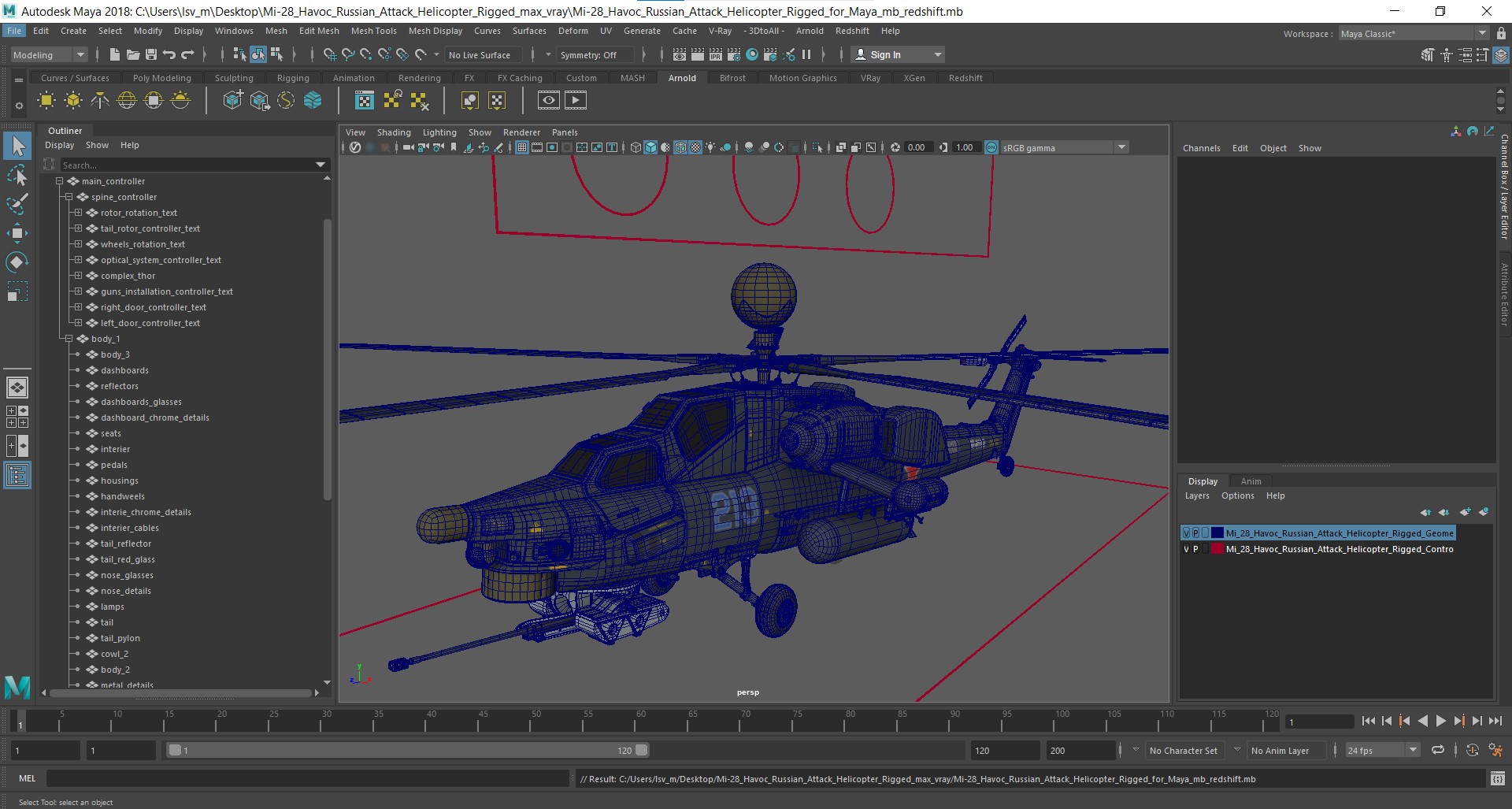Open the Mesh Tools menu
Viewport: 1512px width, 809px height.
pyautogui.click(x=373, y=31)
